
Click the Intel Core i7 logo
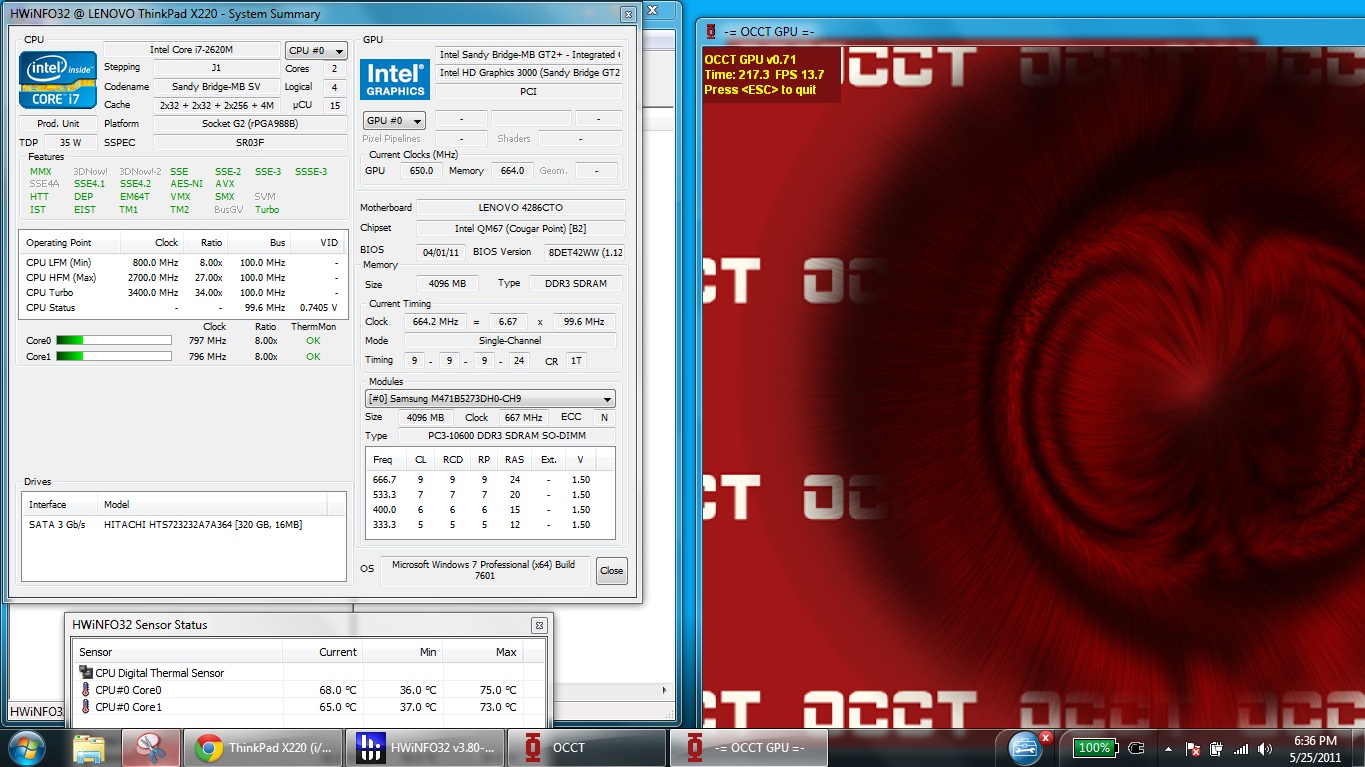[x=58, y=80]
